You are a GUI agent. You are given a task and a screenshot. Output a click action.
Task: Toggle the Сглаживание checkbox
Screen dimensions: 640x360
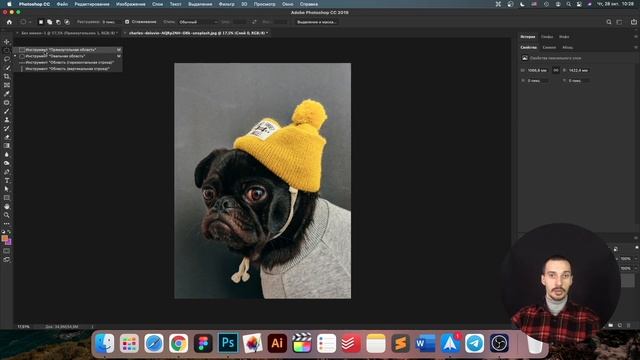click(127, 22)
